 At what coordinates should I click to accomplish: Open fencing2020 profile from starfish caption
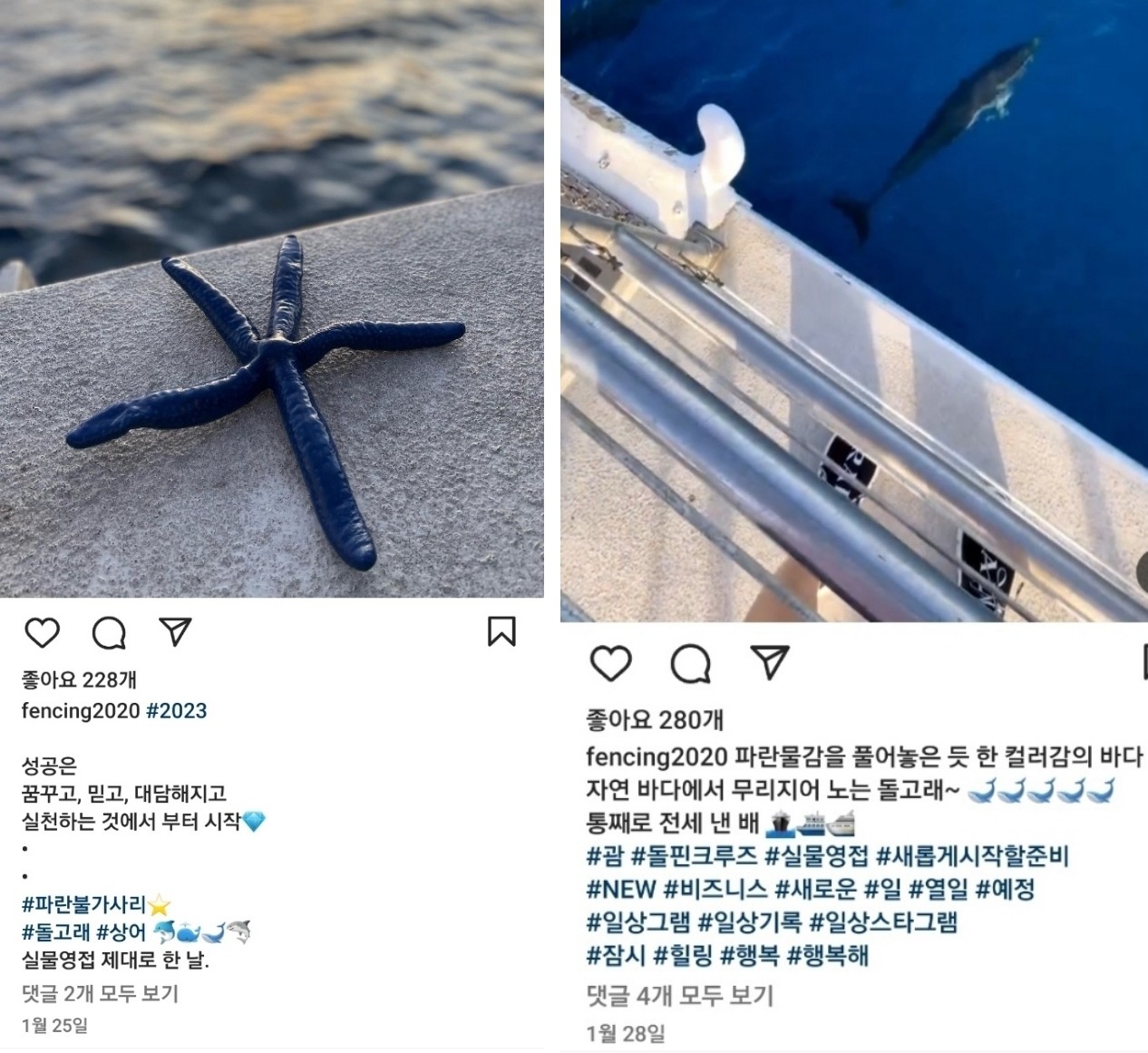[81, 711]
